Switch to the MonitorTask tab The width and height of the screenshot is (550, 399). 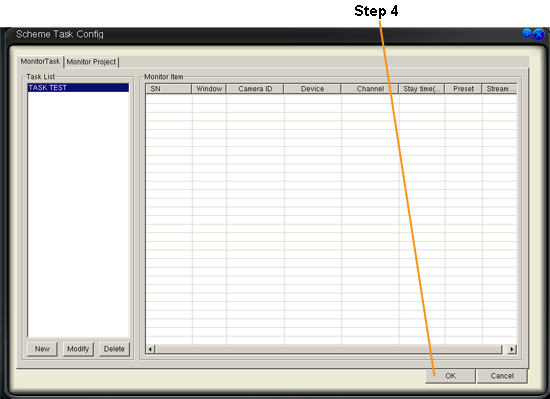click(40, 62)
